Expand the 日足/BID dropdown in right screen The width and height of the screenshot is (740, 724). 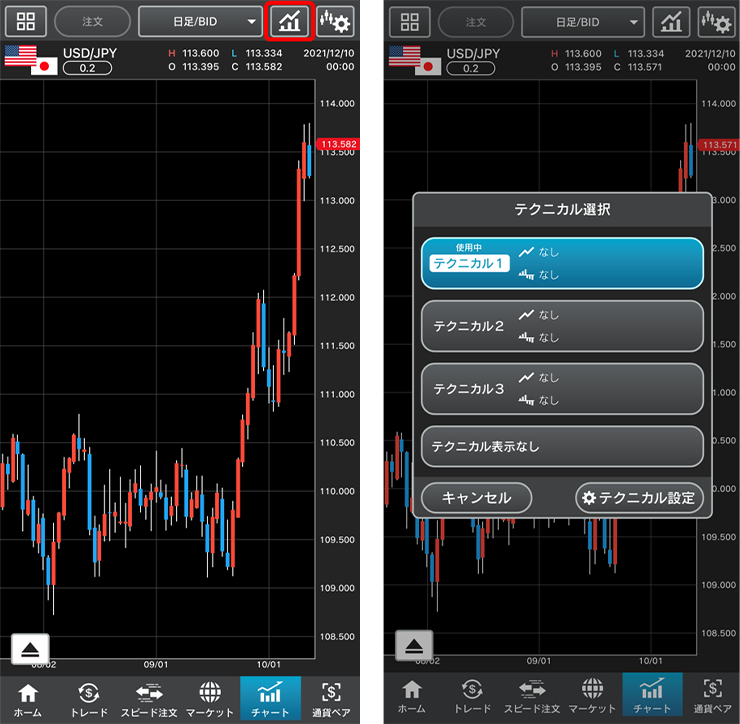(x=583, y=21)
